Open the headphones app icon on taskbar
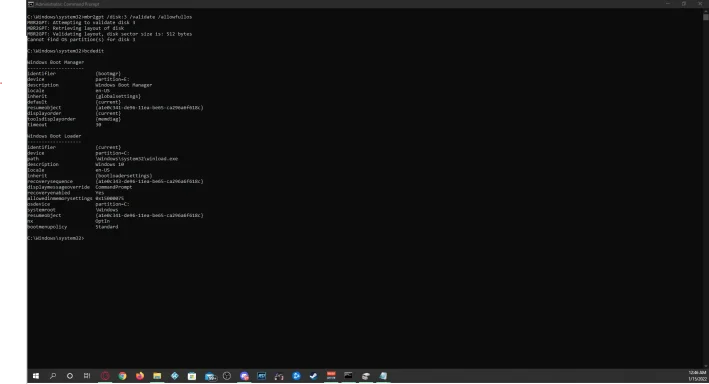This screenshot has width=709, height=384. (x=279, y=376)
